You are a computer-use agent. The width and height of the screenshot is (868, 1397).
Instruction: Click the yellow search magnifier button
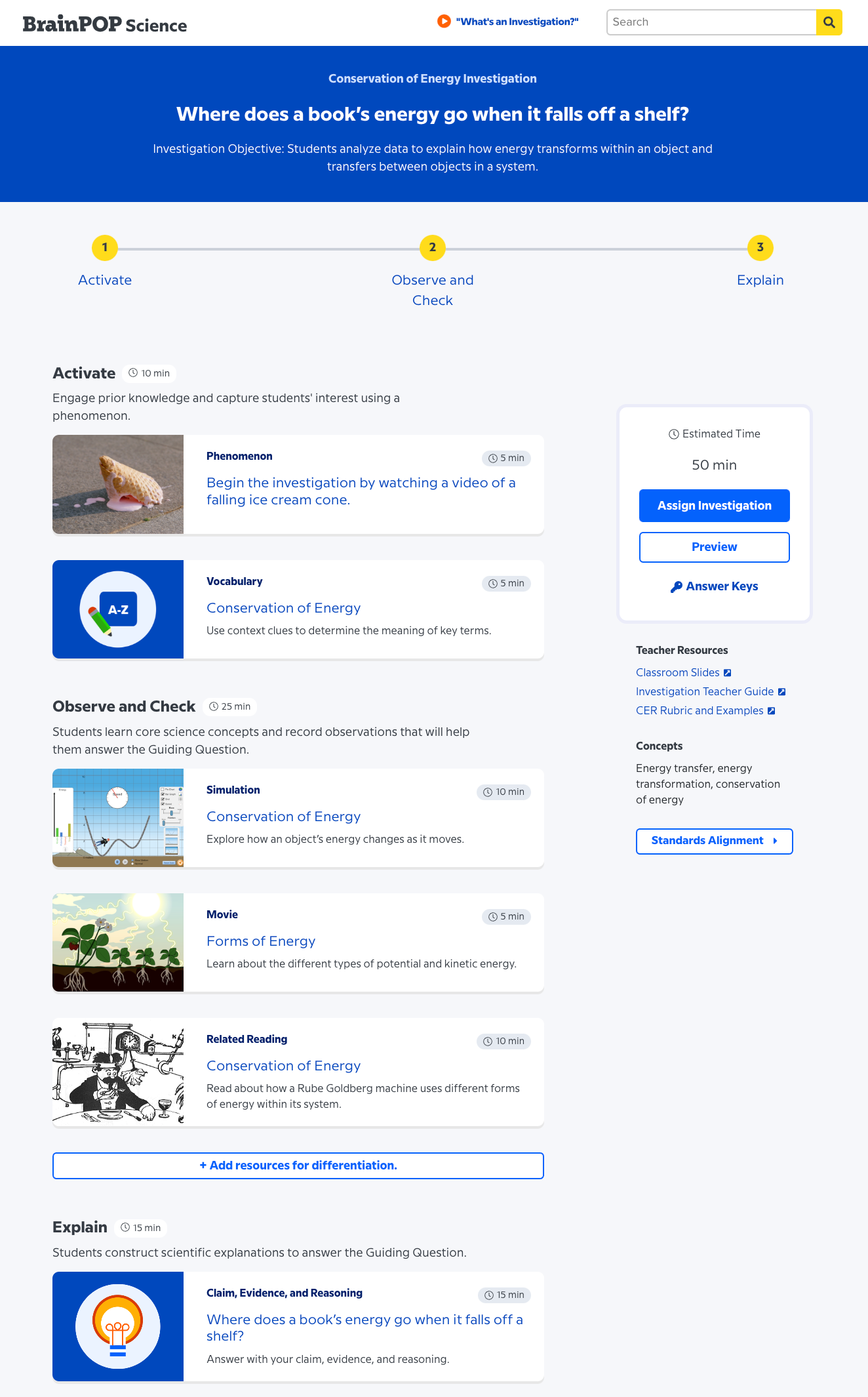click(x=829, y=22)
